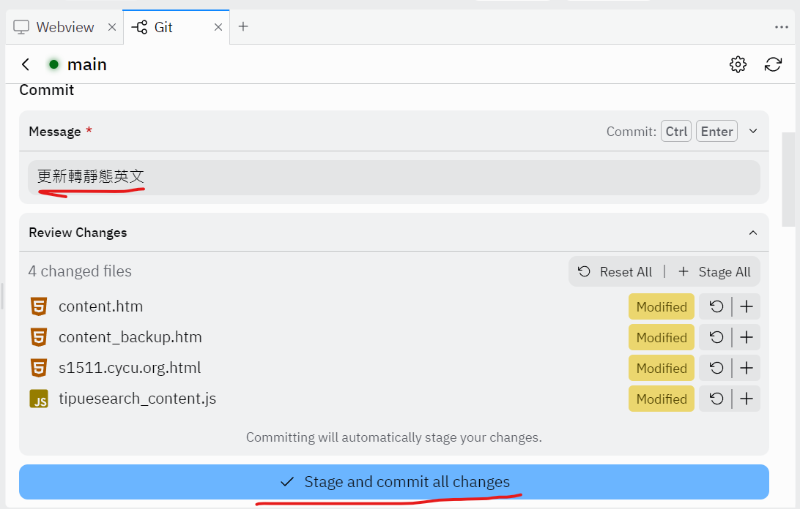Discard changes to tipuesearch_content.js
This screenshot has height=509, width=800.
click(x=716, y=399)
